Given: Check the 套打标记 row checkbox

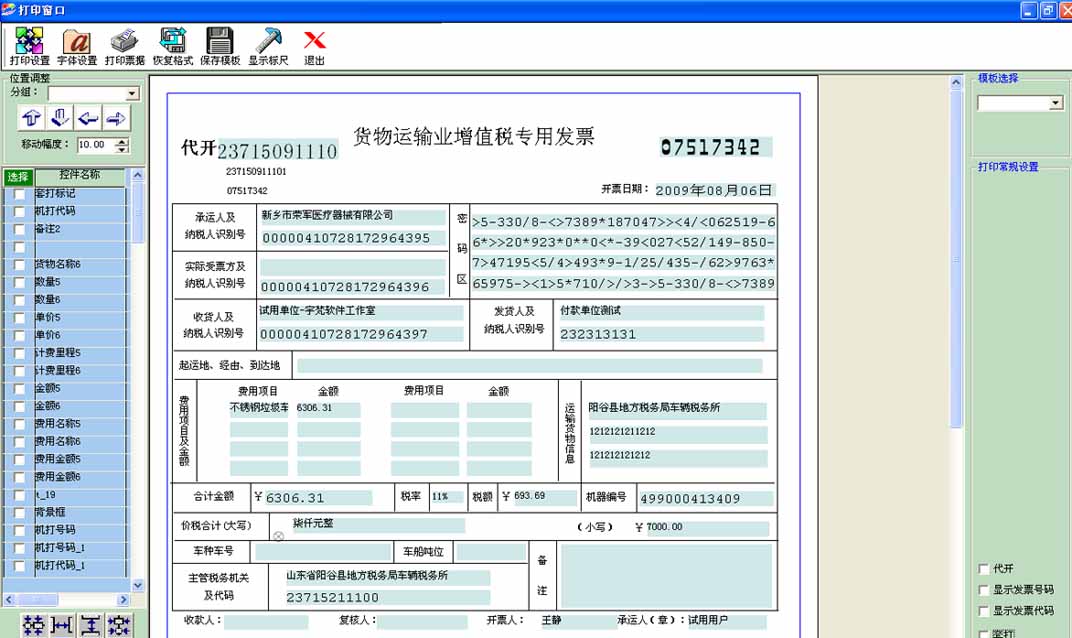Looking at the screenshot, I should [x=19, y=194].
